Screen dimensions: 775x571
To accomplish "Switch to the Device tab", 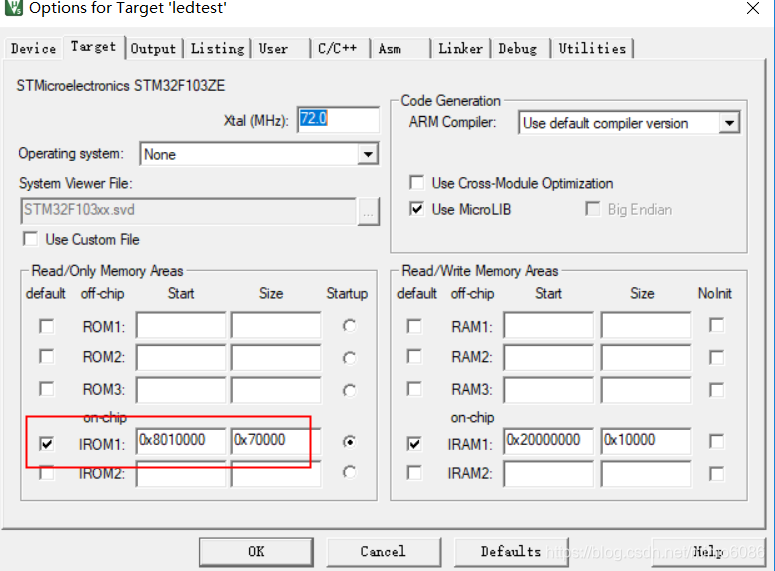I will point(34,49).
